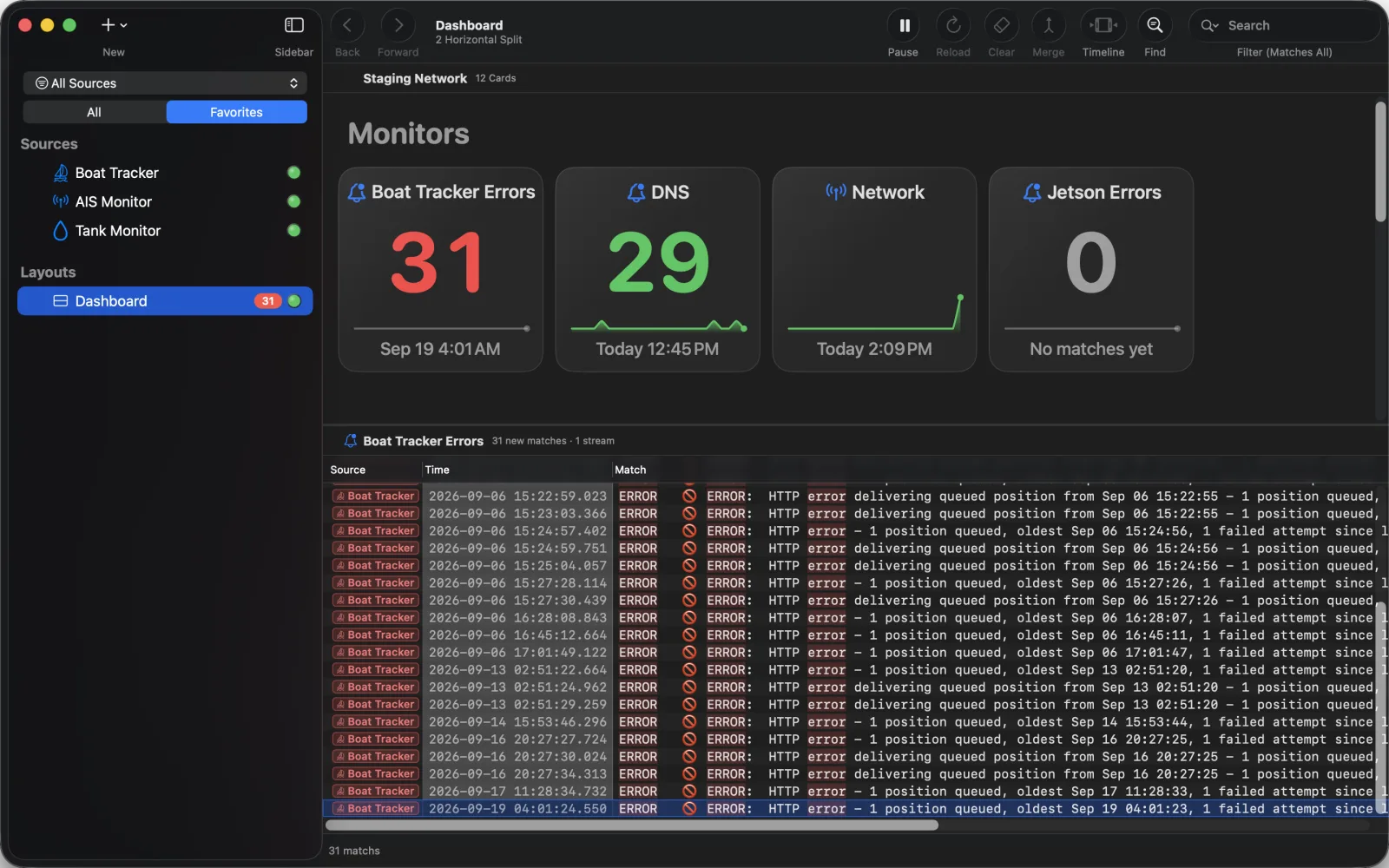This screenshot has width=1389, height=868.
Task: Go Back with the left chevron
Action: tap(347, 26)
